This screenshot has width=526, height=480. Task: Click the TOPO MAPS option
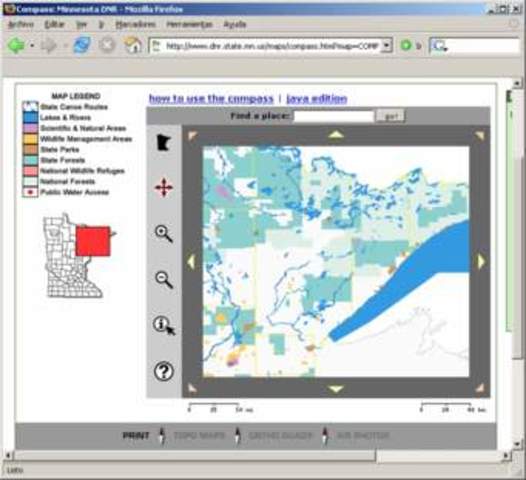199,435
